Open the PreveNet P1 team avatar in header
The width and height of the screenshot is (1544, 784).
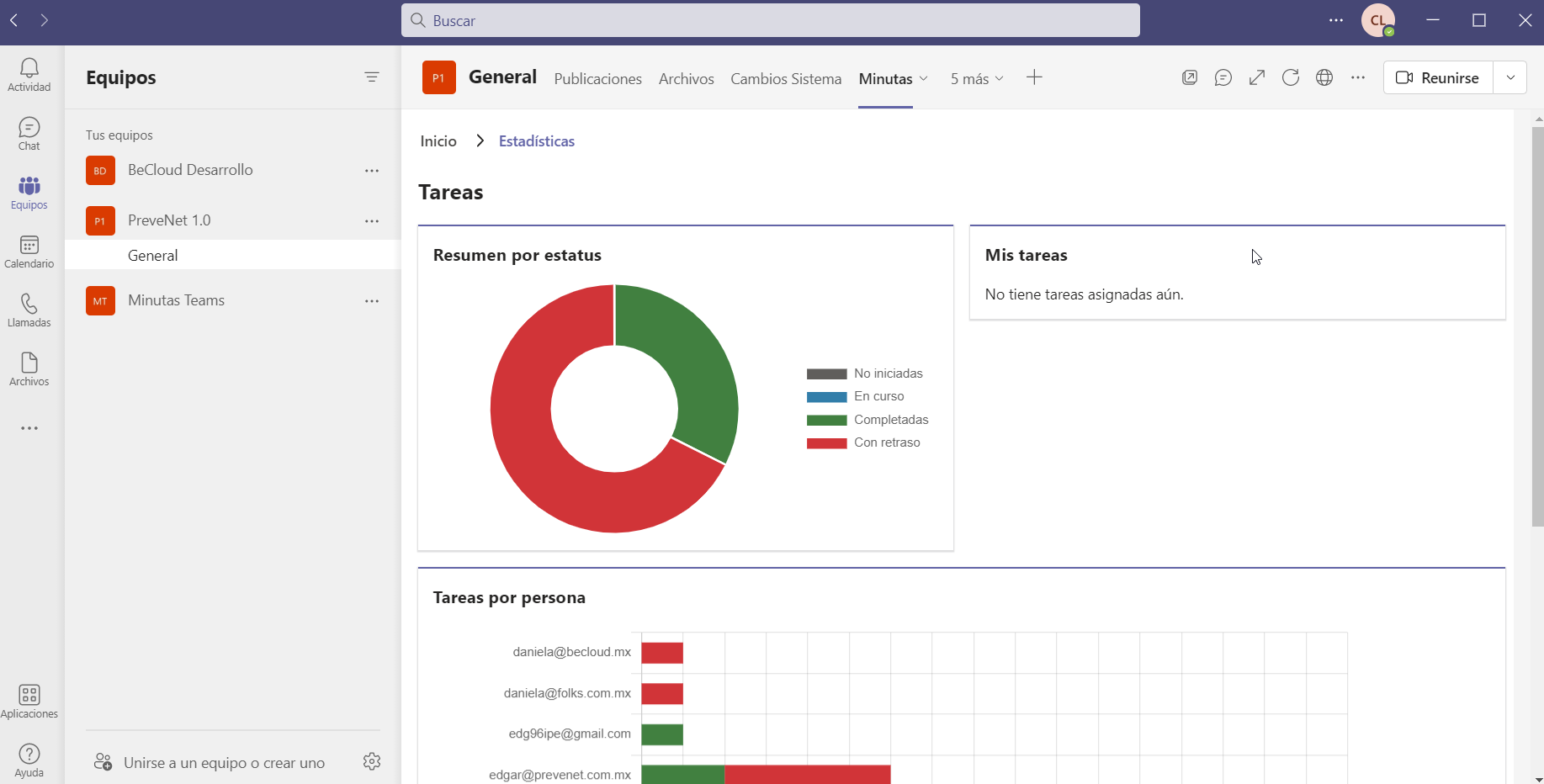point(438,77)
